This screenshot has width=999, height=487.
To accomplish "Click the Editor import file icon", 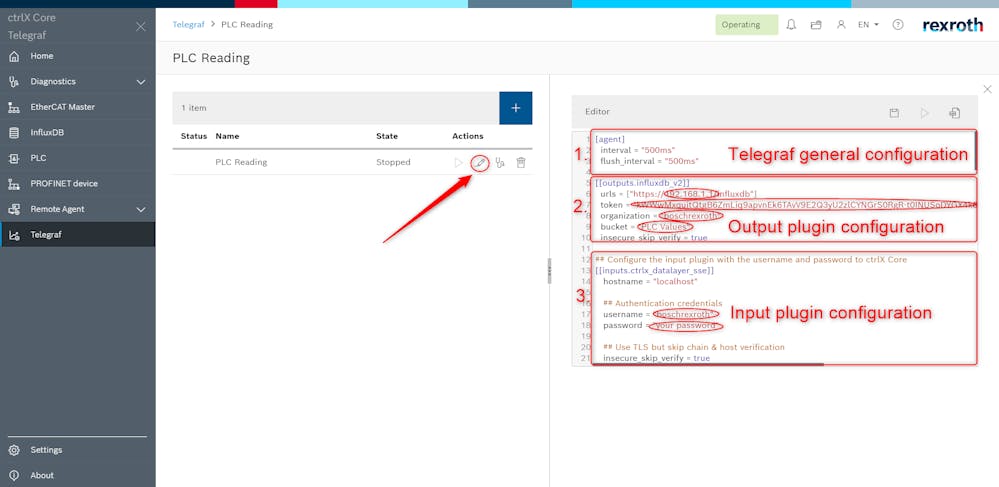I will [x=954, y=113].
